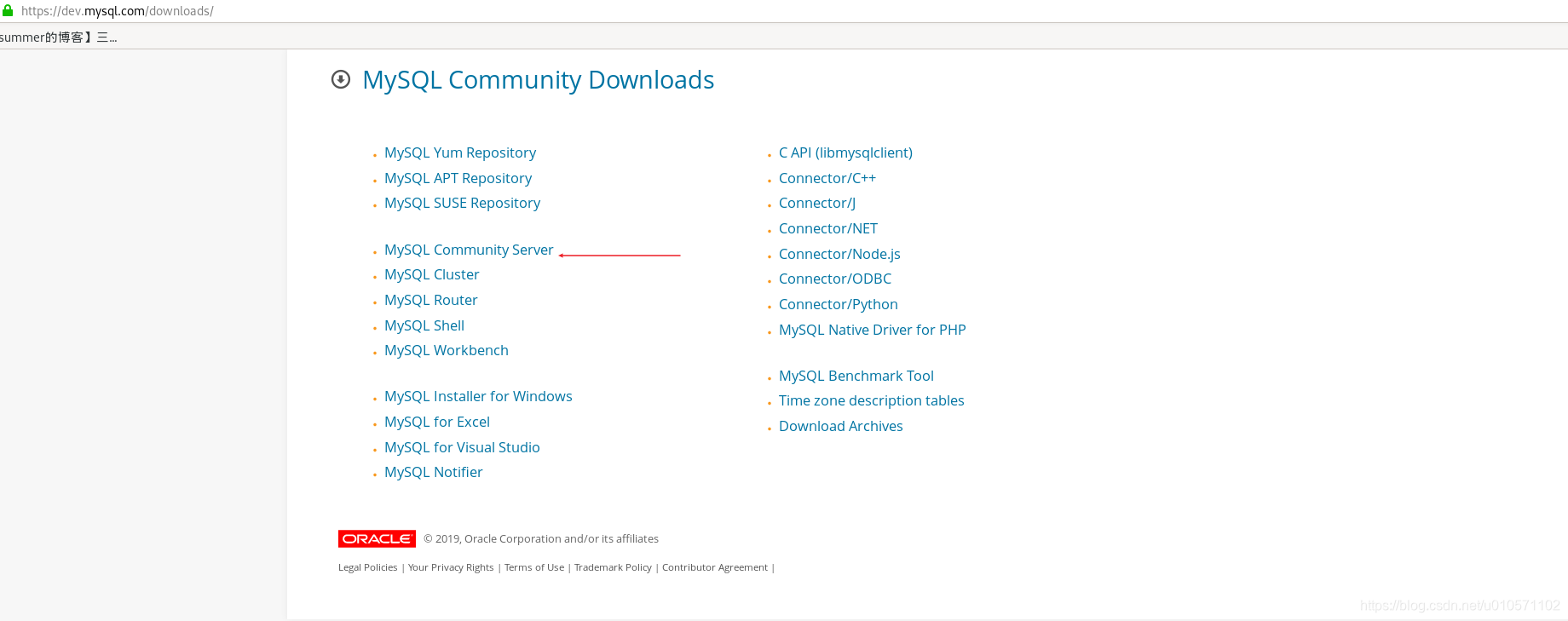The width and height of the screenshot is (1568, 621).
Task: Open MySQL Community Downloads heading link
Action: pyautogui.click(x=539, y=79)
